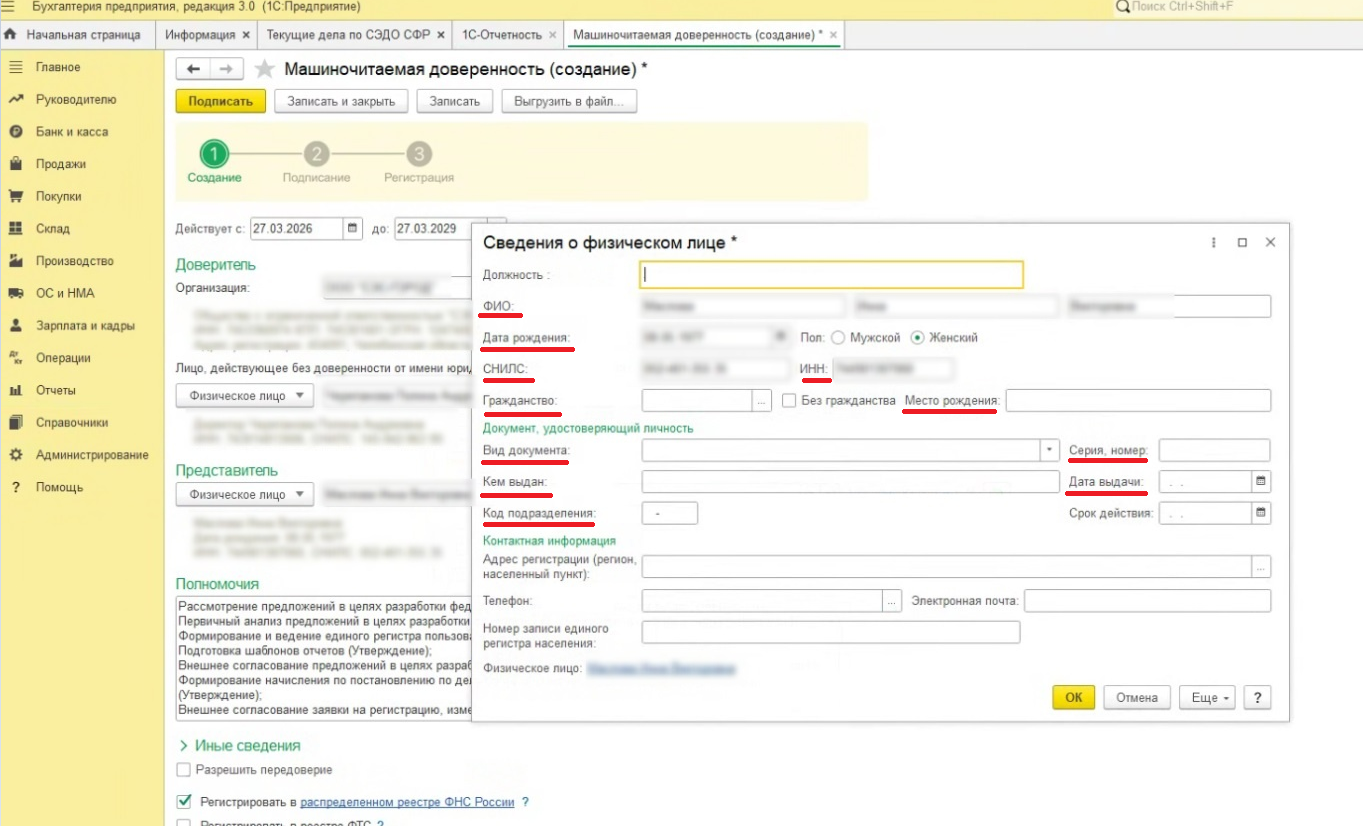Open Банк и касса section icon

16,131
